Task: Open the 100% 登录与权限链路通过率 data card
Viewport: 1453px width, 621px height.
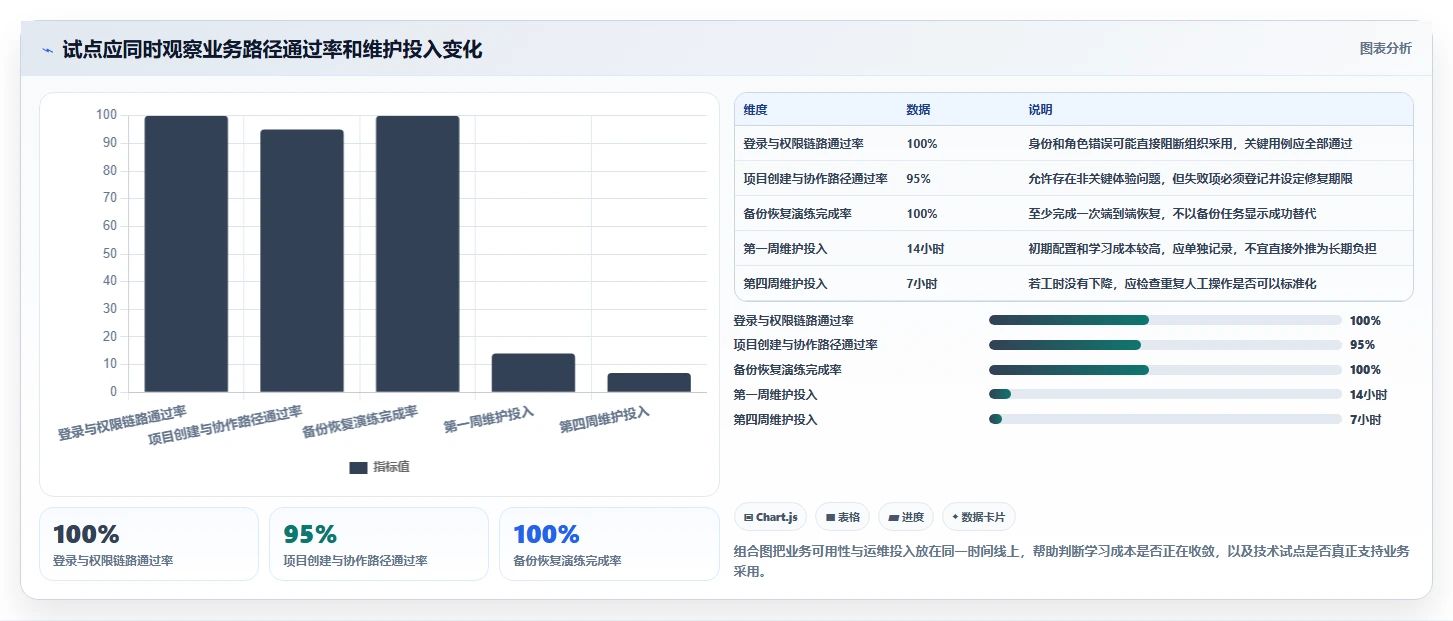Action: pyautogui.click(x=148, y=544)
